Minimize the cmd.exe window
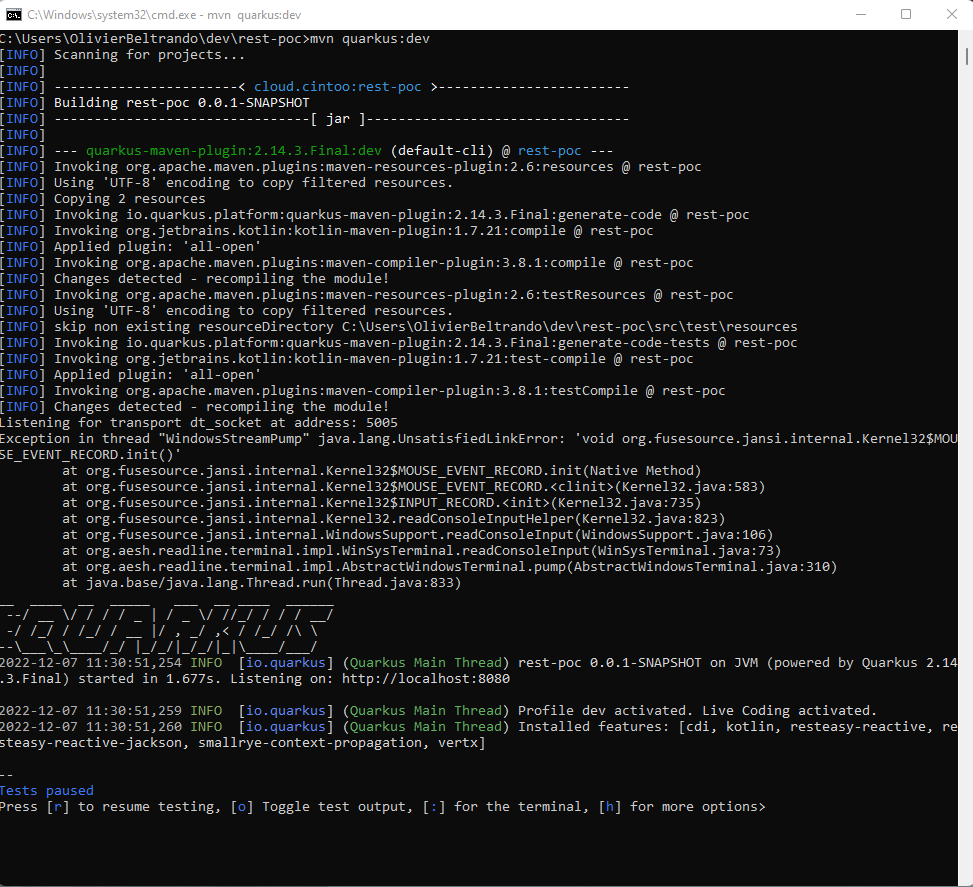The image size is (973, 887). [861, 14]
